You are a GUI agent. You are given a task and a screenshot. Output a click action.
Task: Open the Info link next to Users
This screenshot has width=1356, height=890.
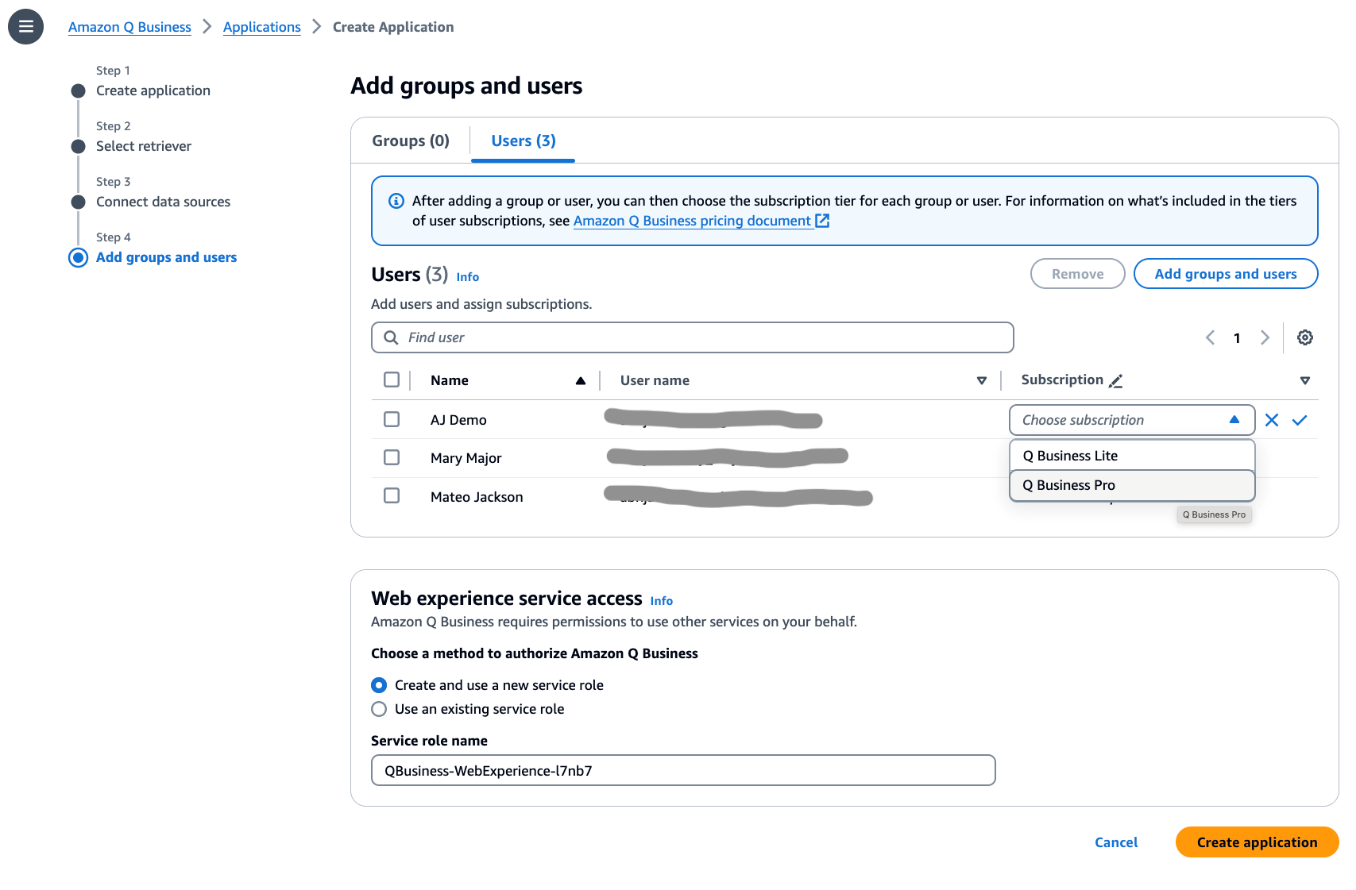pos(467,277)
